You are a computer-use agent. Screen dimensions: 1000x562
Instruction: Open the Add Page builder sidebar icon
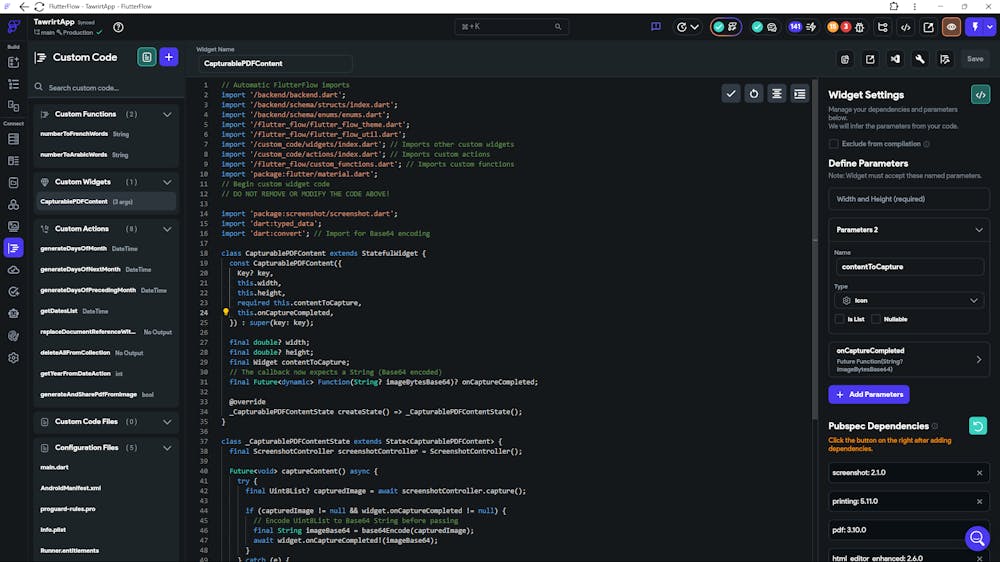coord(13,63)
